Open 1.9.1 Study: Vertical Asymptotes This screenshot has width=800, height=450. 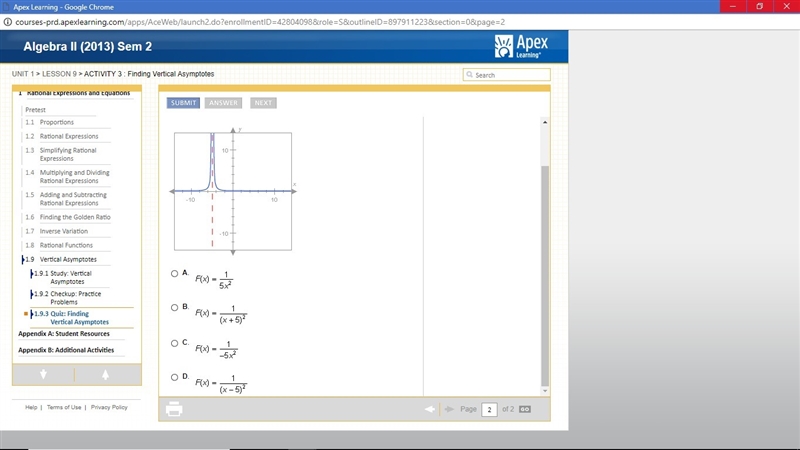point(63,278)
